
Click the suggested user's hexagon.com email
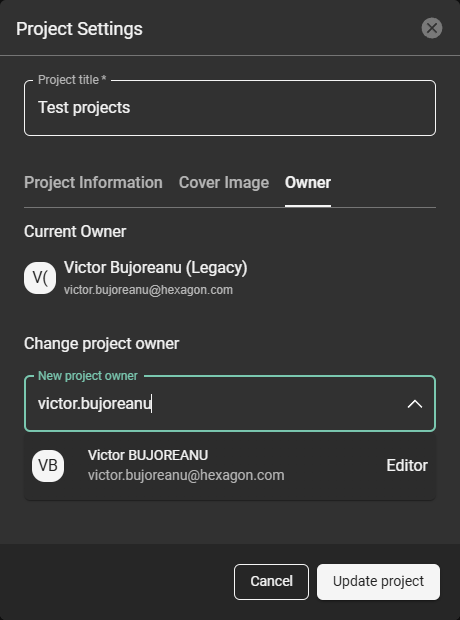pos(186,475)
